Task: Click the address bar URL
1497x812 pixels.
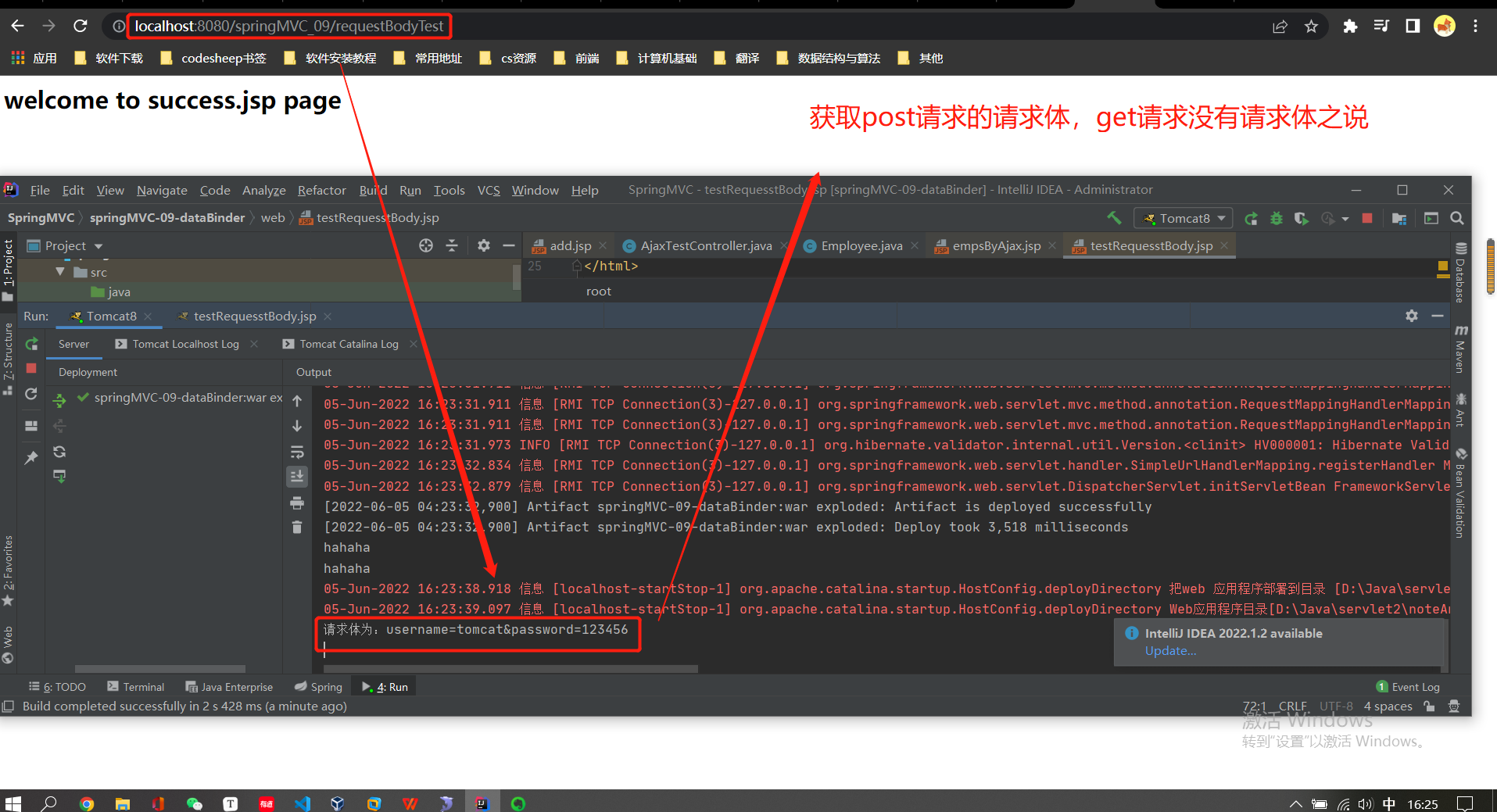Action: 288,27
